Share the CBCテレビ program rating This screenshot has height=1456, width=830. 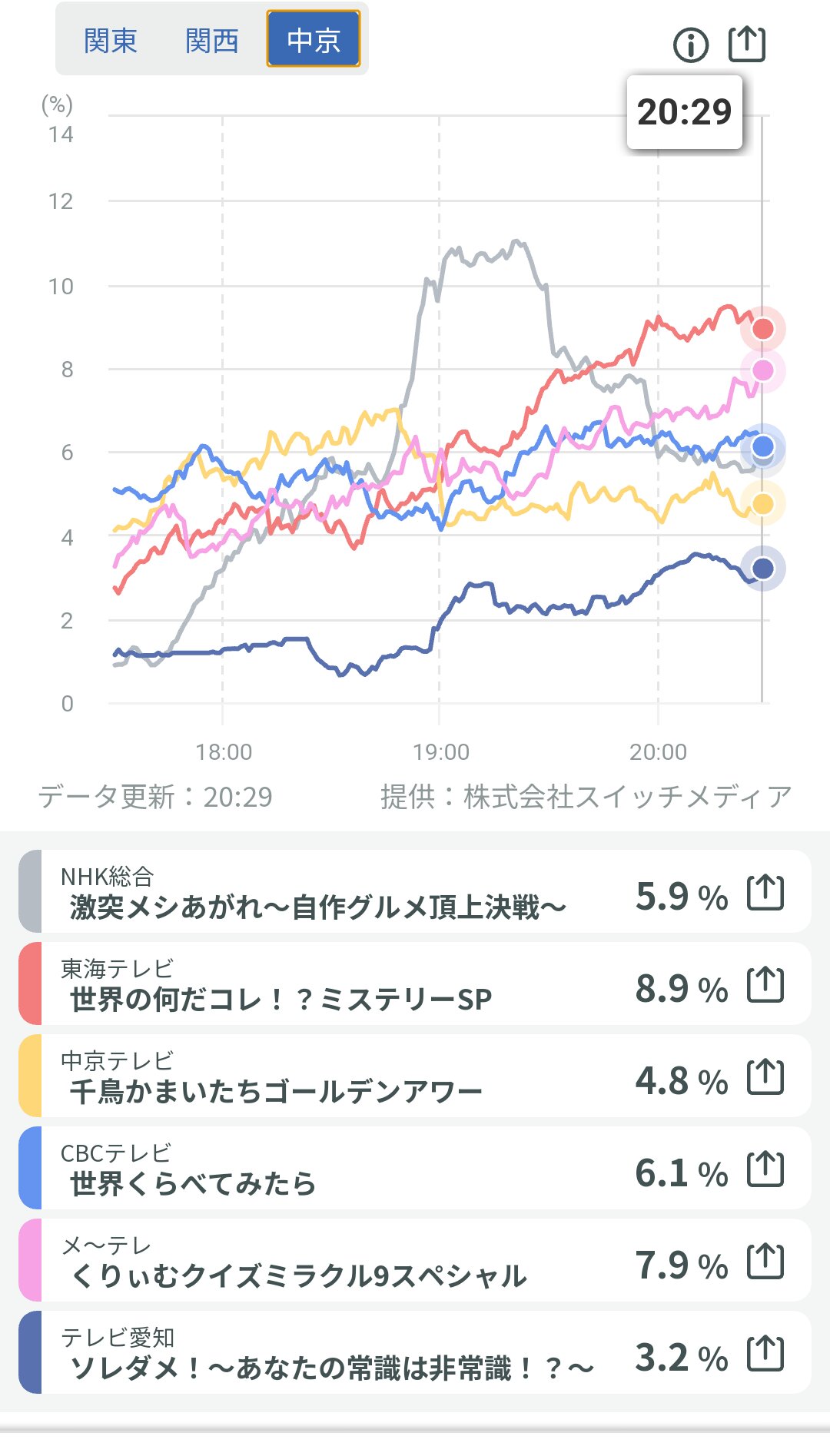(765, 1169)
